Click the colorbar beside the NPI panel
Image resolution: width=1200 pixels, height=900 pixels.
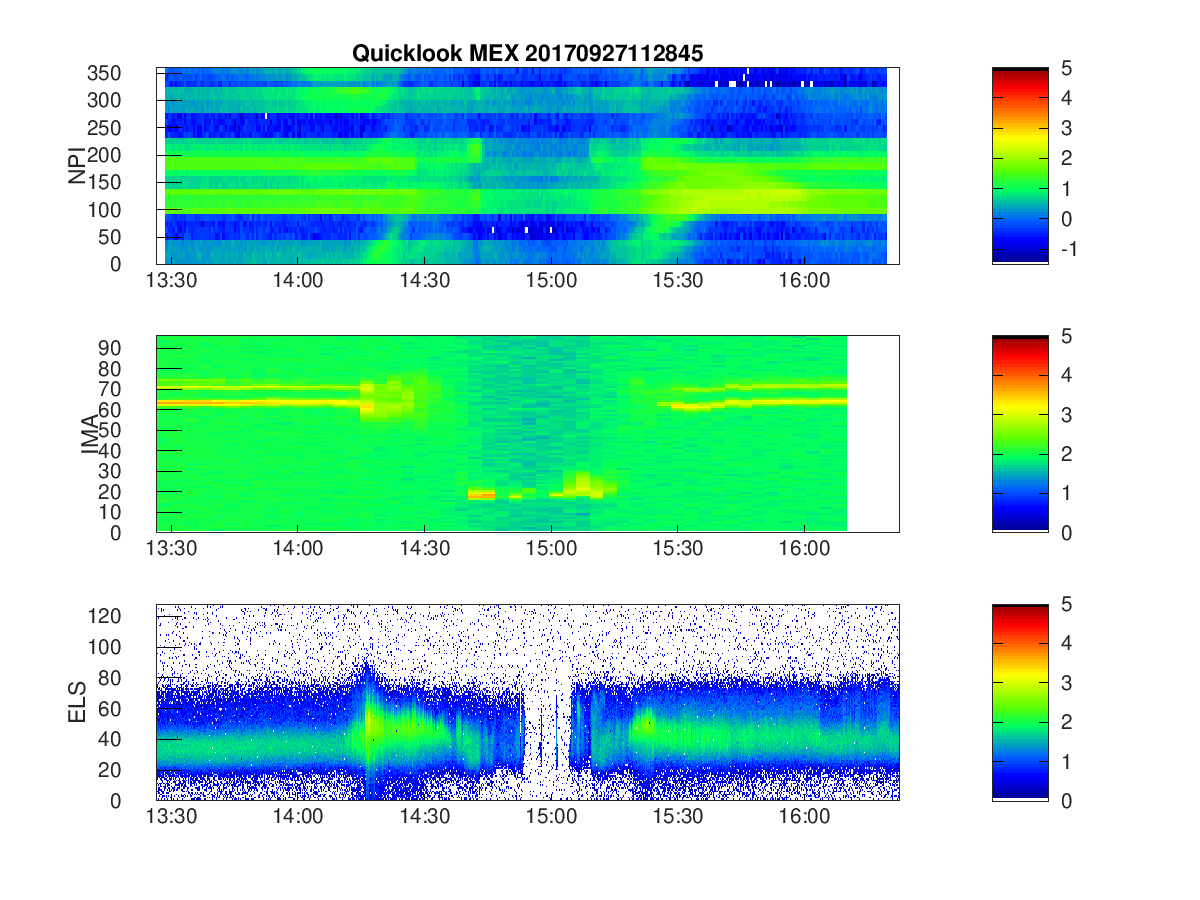click(x=1020, y=166)
